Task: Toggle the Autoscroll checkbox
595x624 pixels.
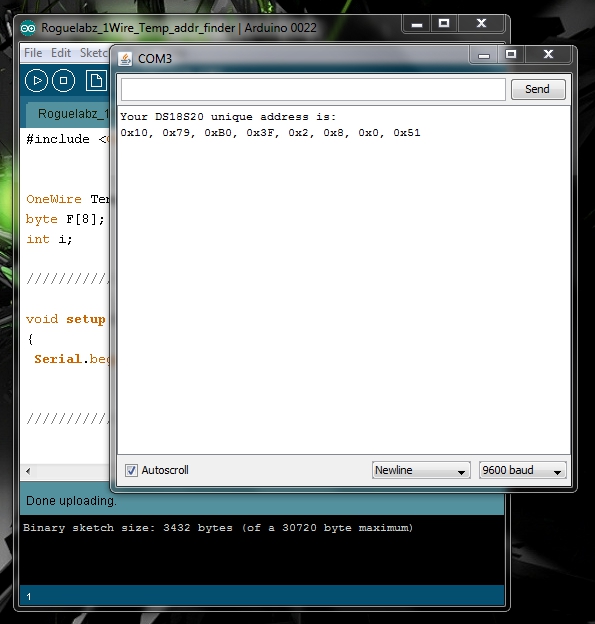Action: tap(131, 470)
